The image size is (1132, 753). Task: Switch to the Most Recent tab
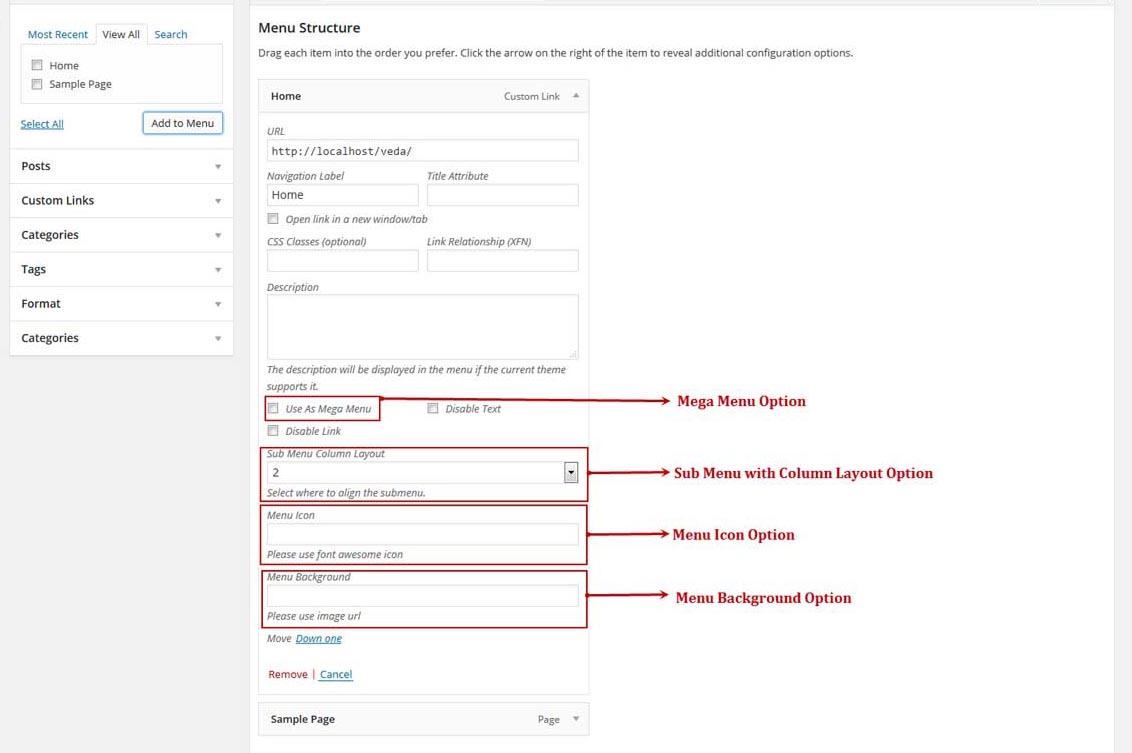[x=58, y=34]
